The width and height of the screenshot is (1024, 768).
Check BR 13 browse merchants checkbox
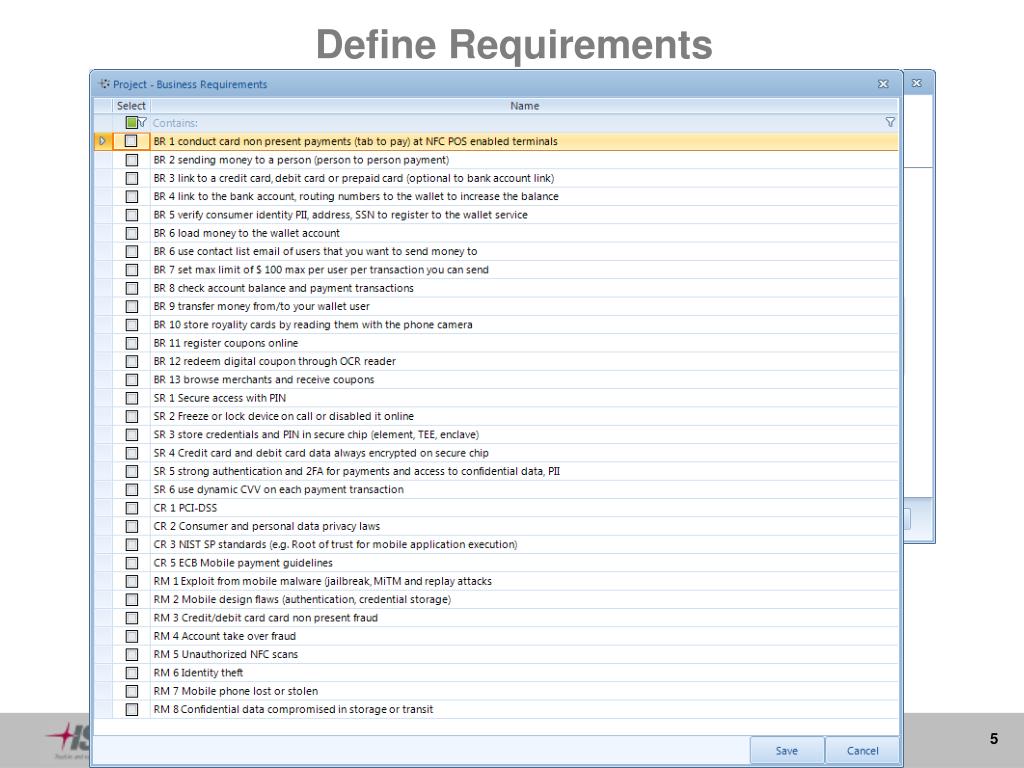pyautogui.click(x=132, y=379)
